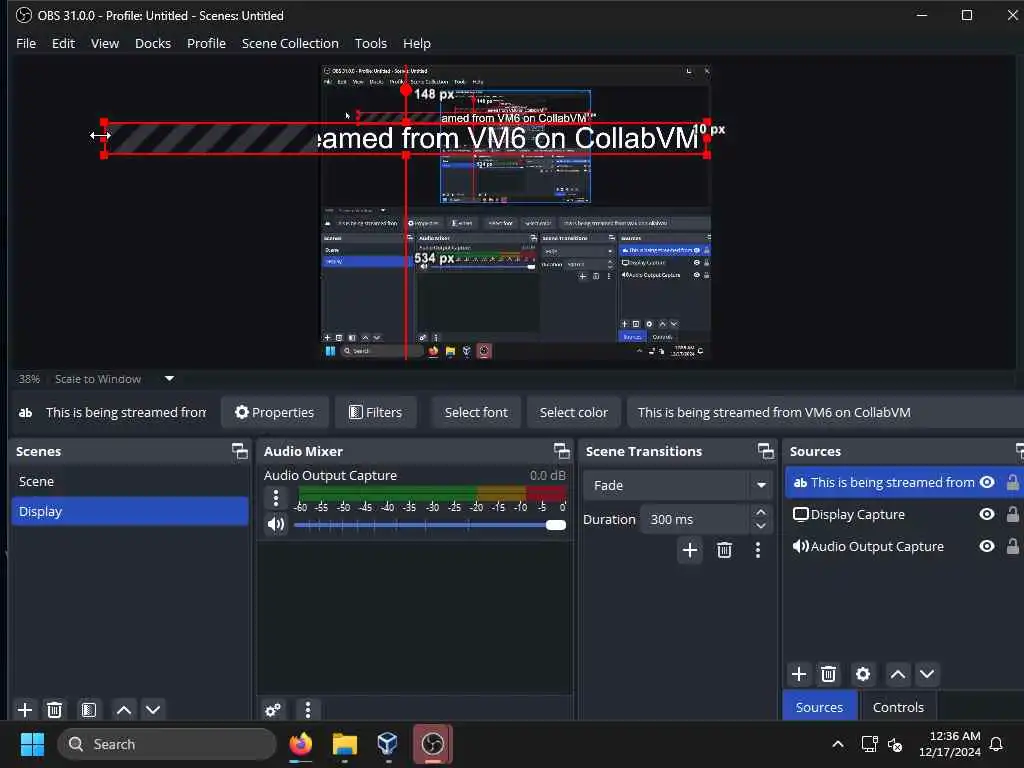1024x768 pixels.
Task: Mute Audio Output Capture speaker icon
Action: point(276,524)
